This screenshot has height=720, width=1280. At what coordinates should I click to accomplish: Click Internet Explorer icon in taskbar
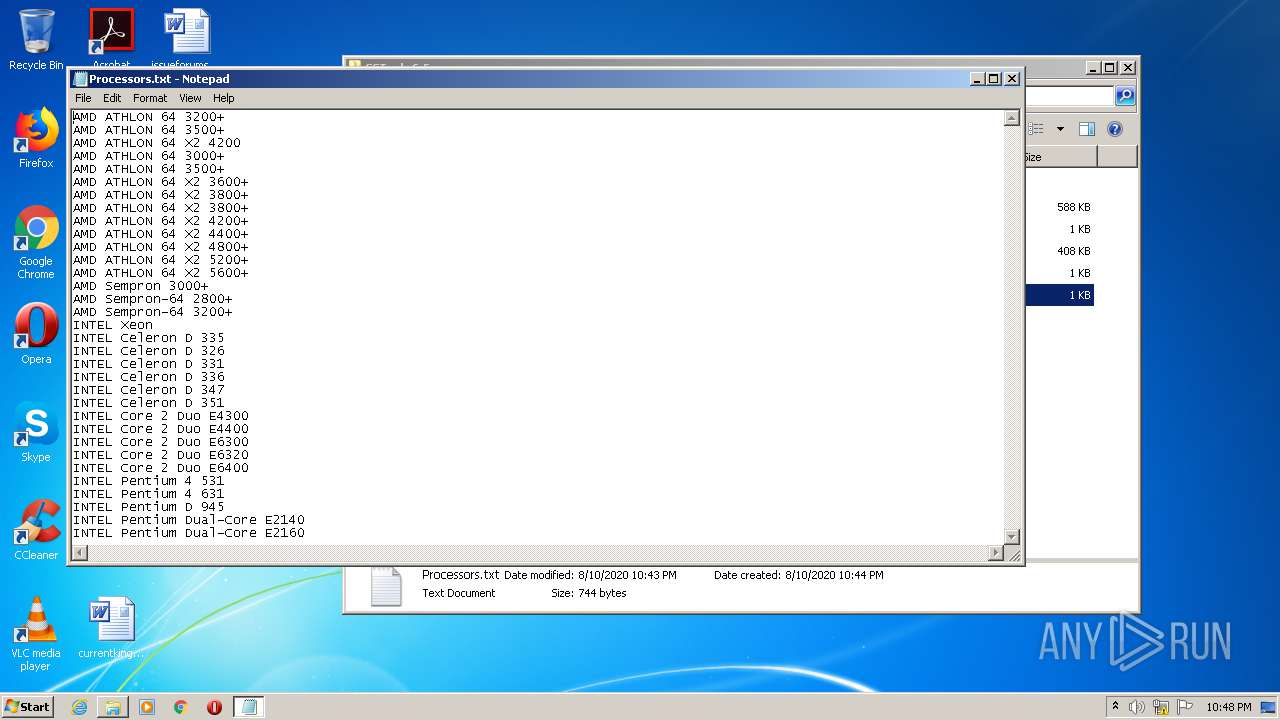[79, 707]
